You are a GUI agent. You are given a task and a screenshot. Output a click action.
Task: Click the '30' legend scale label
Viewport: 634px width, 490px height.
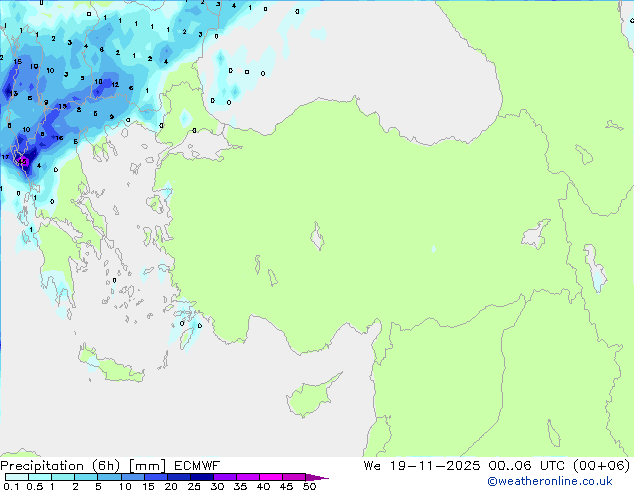[217, 486]
